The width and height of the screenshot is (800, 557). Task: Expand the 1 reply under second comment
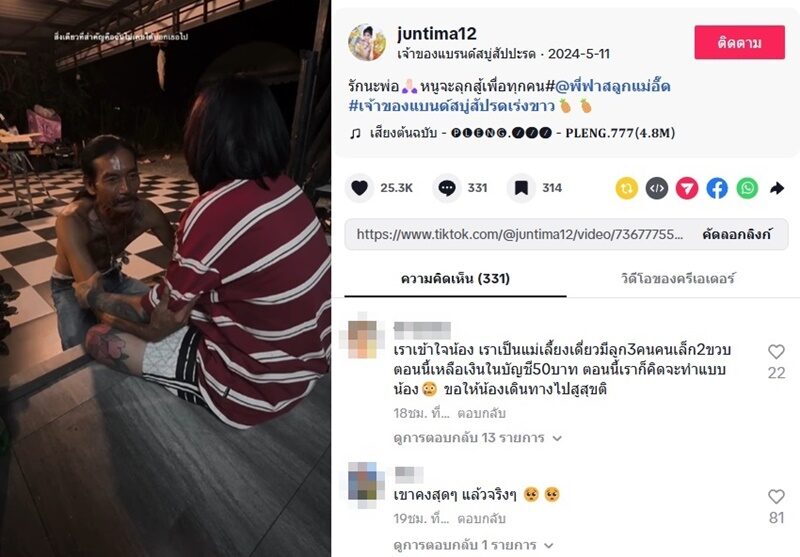tap(473, 545)
